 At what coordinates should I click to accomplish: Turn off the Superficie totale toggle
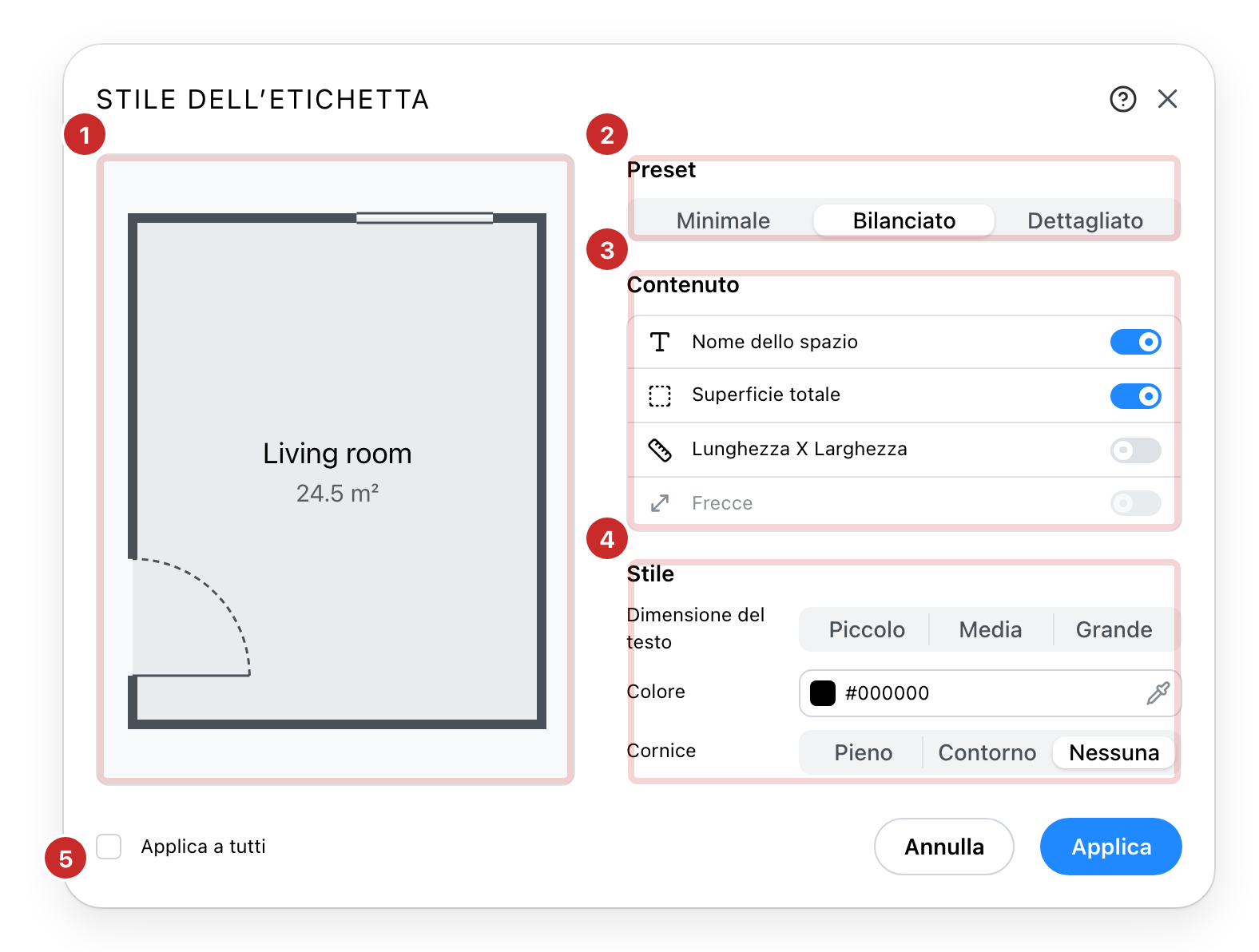point(1135,395)
